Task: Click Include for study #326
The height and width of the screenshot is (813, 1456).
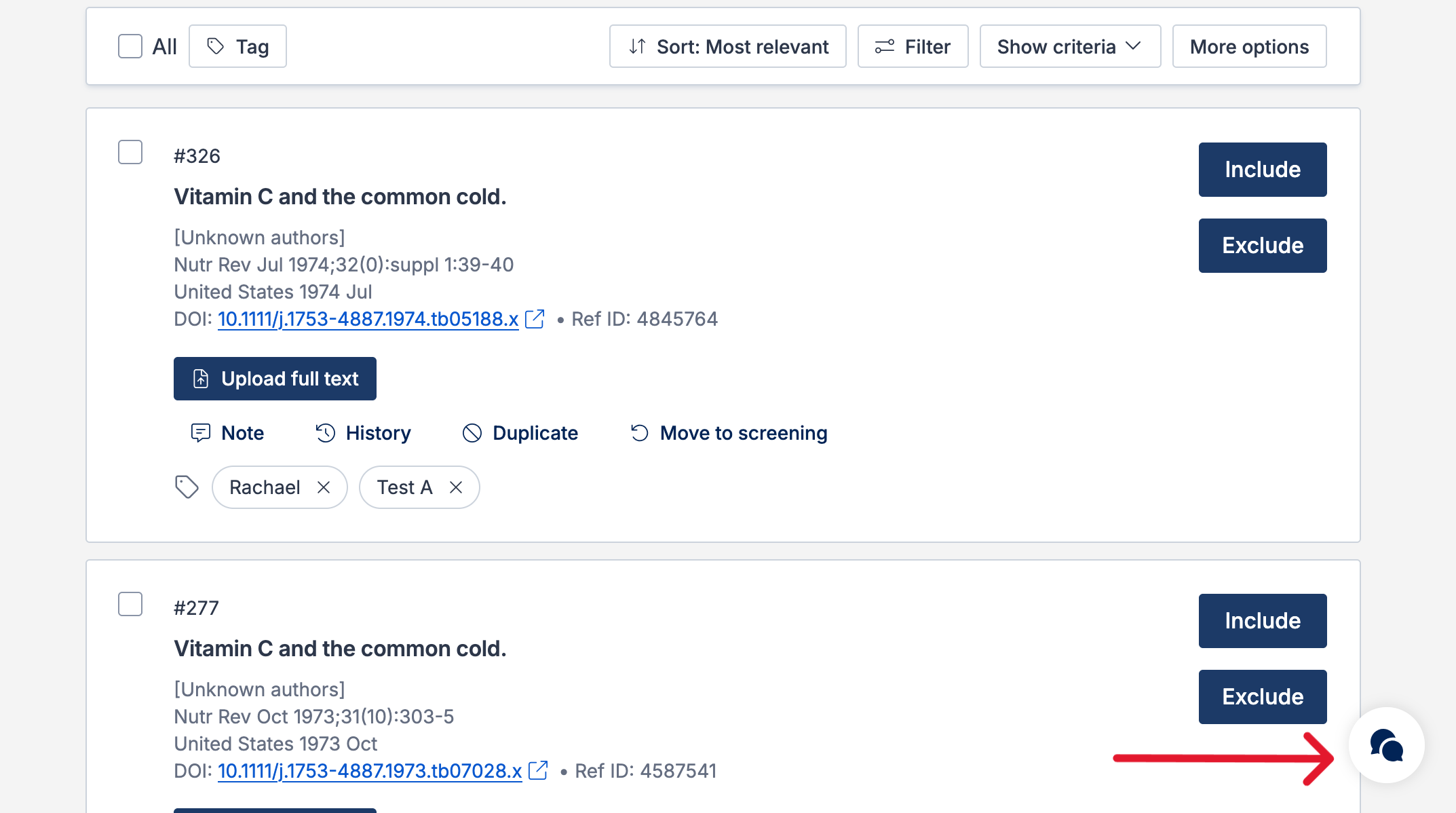Action: [x=1262, y=170]
